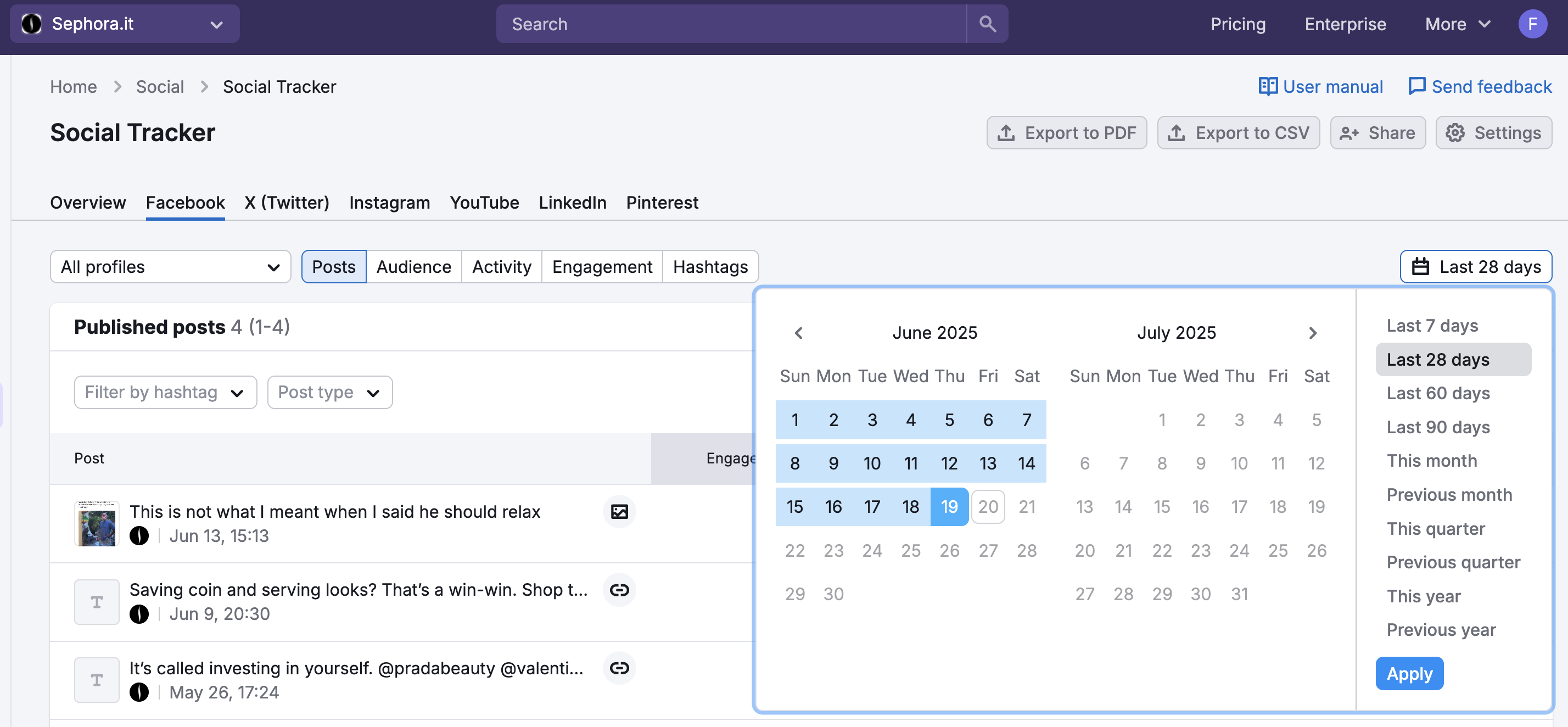This screenshot has width=1568, height=727.
Task: Go to previous month in calendar
Action: 799,333
